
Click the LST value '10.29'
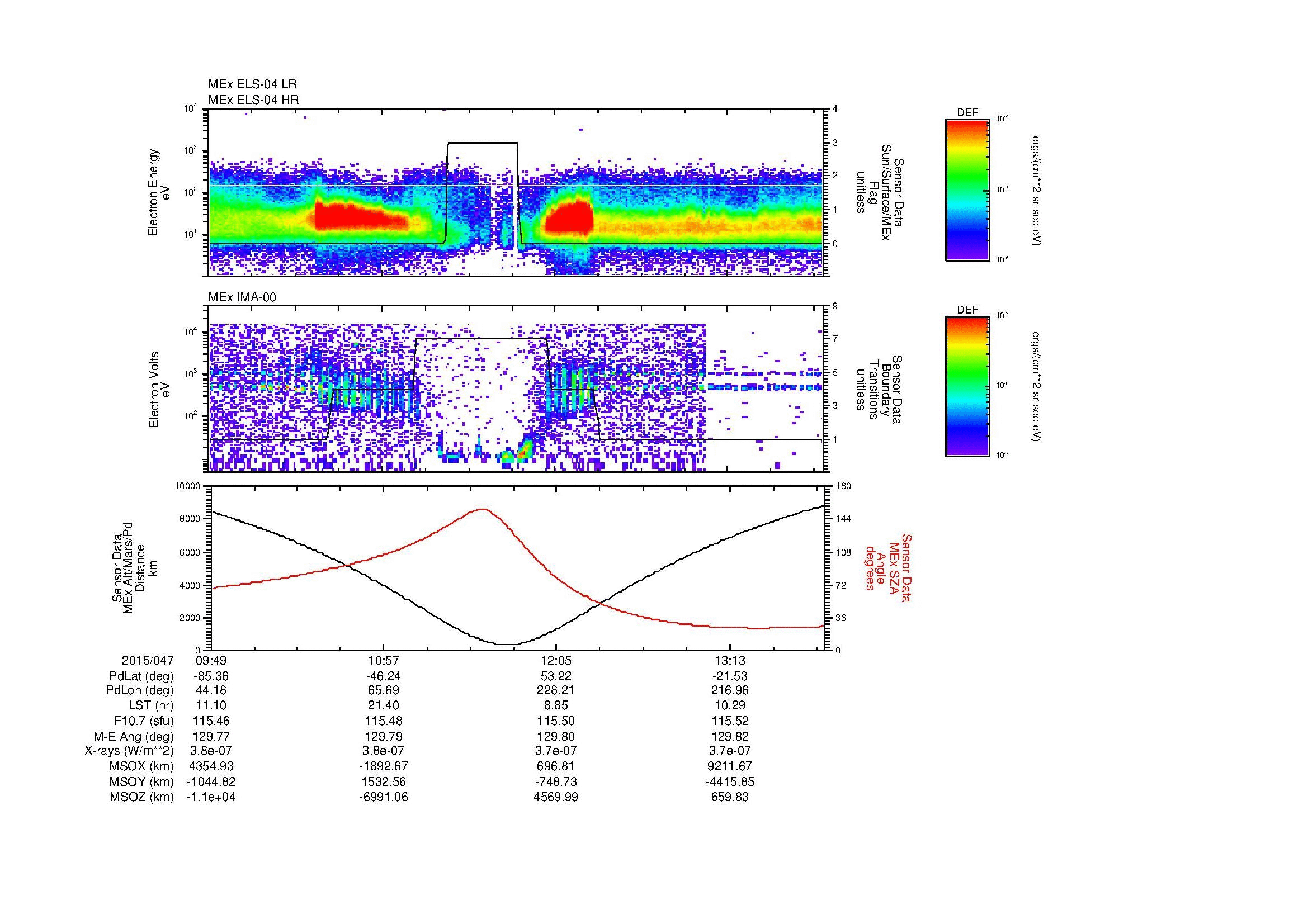(730, 706)
